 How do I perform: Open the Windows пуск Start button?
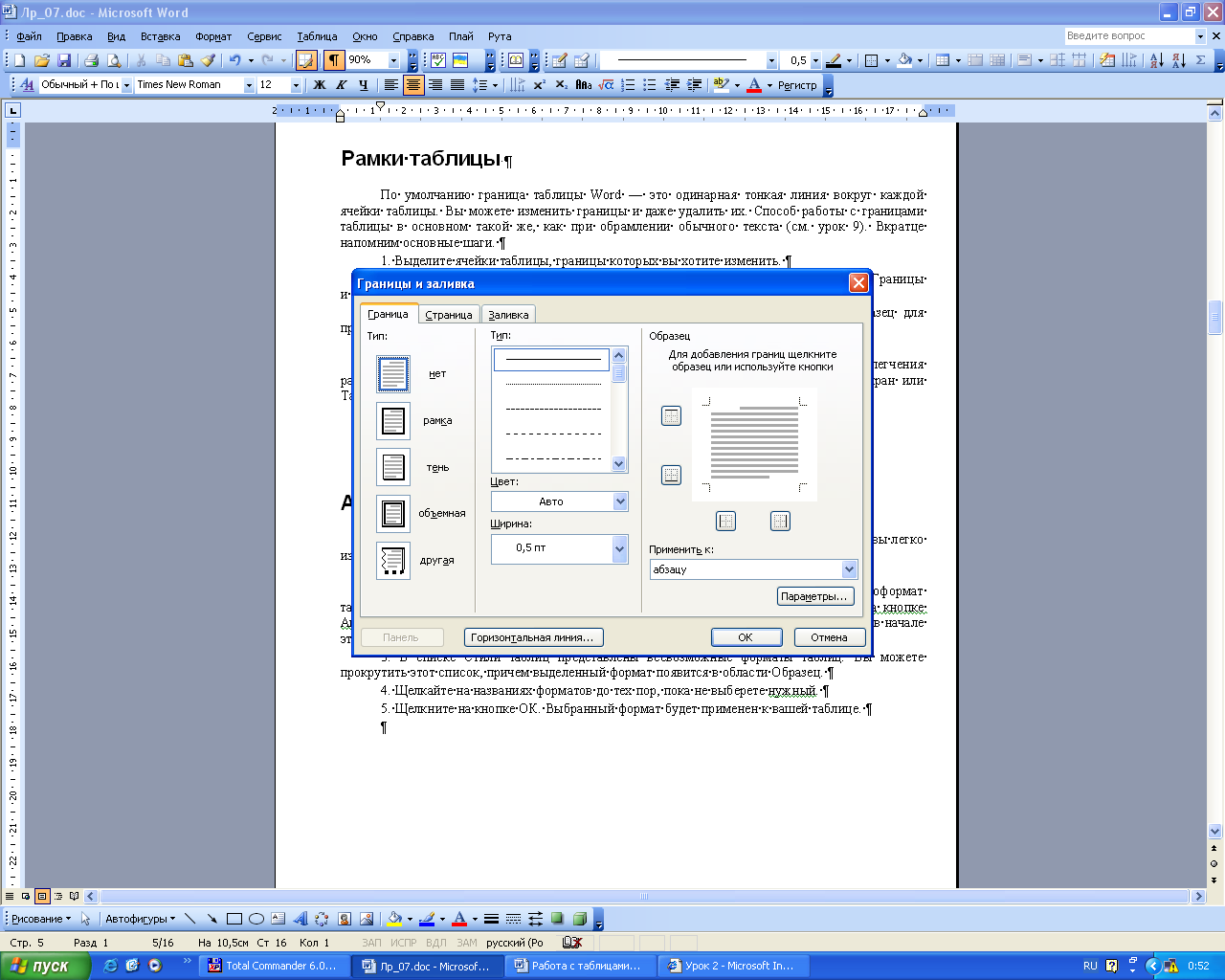tap(45, 966)
